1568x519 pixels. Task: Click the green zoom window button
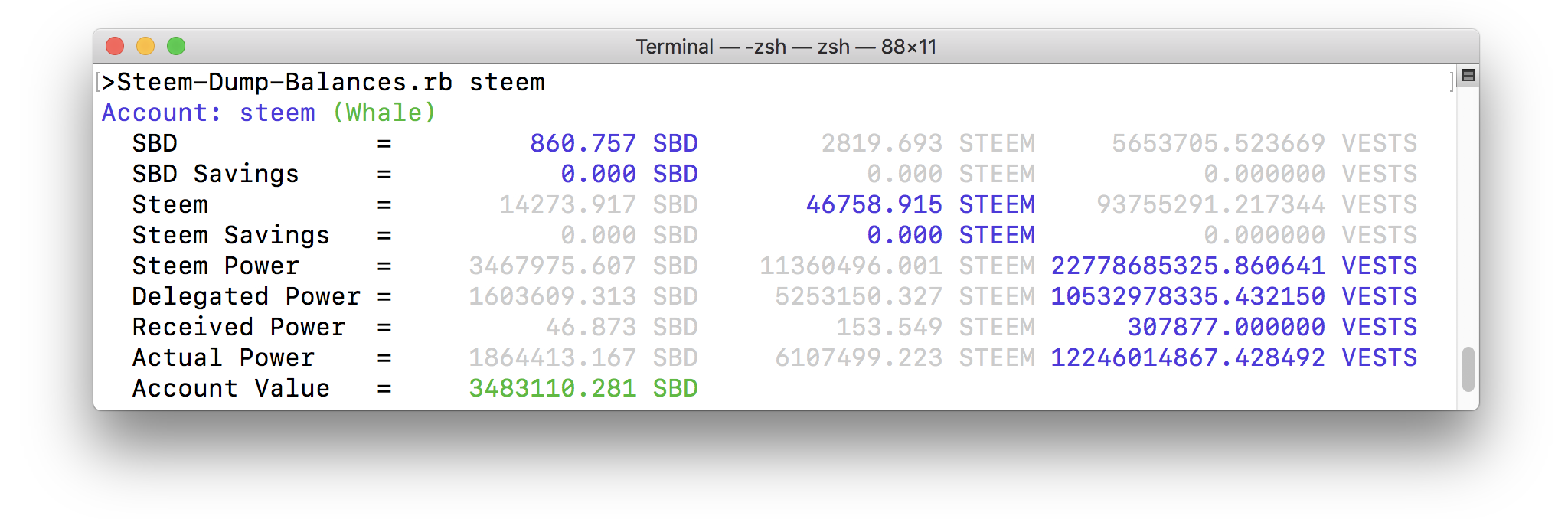[x=176, y=46]
